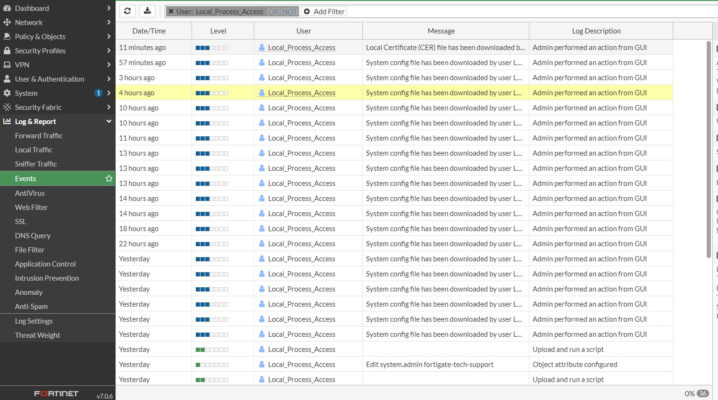
Task: Expand the Dashboard menu chevron
Action: click(x=109, y=8)
